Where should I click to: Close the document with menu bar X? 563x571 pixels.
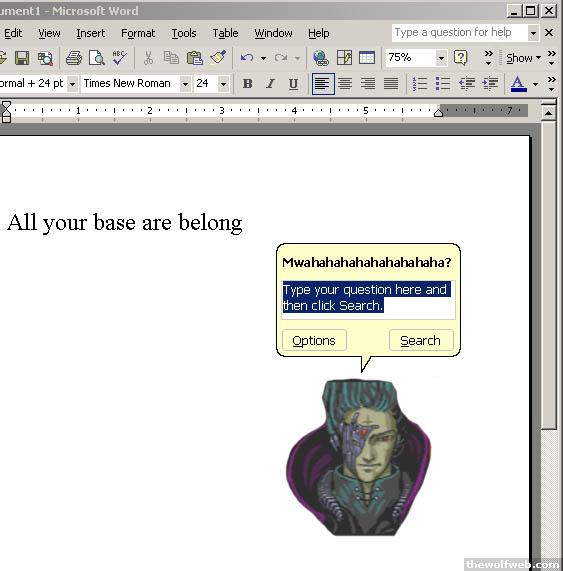[549, 32]
